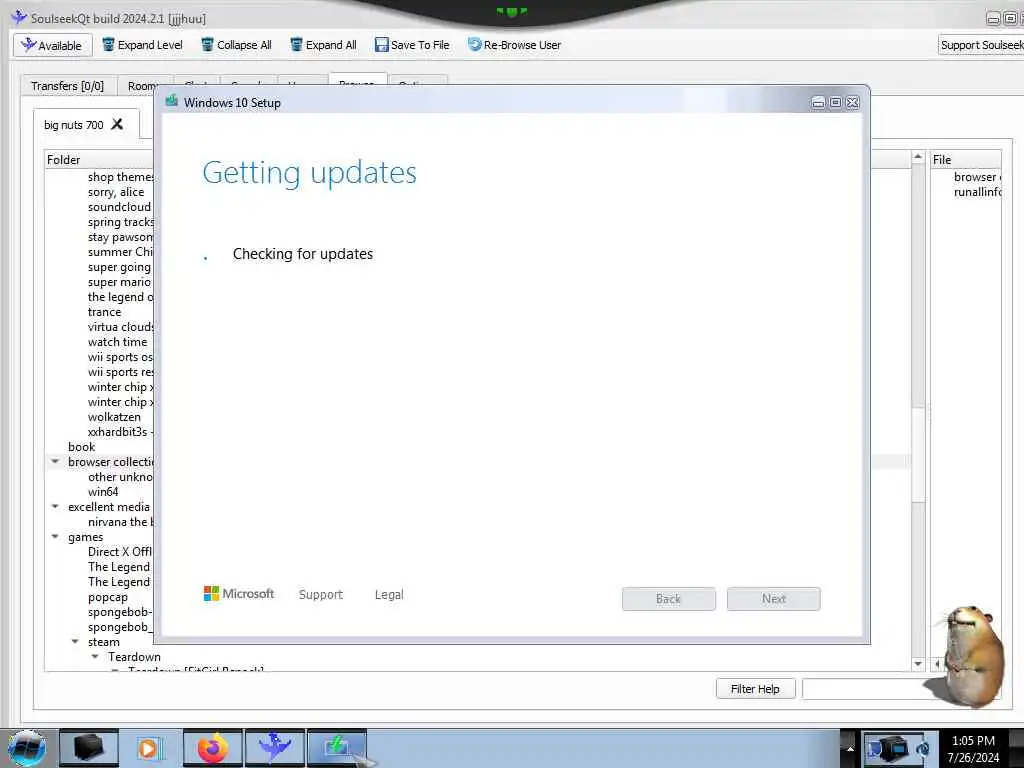Click Expand All toolbar button

click(324, 45)
